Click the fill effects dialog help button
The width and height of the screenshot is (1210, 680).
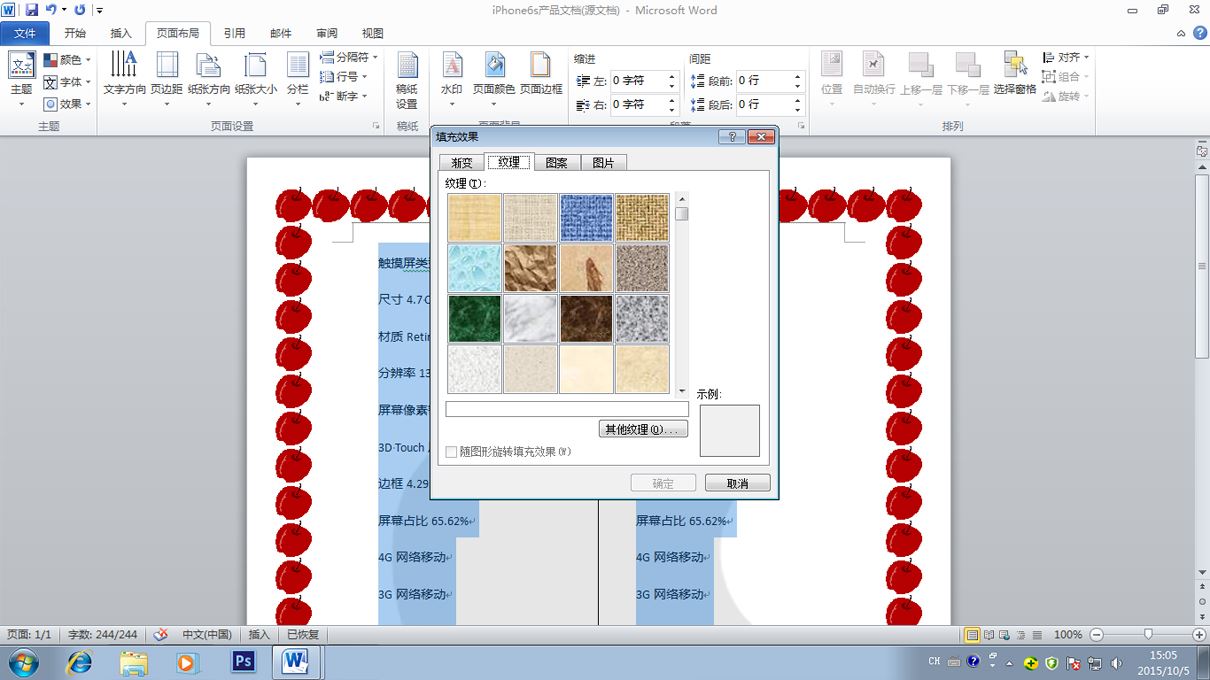tap(731, 137)
